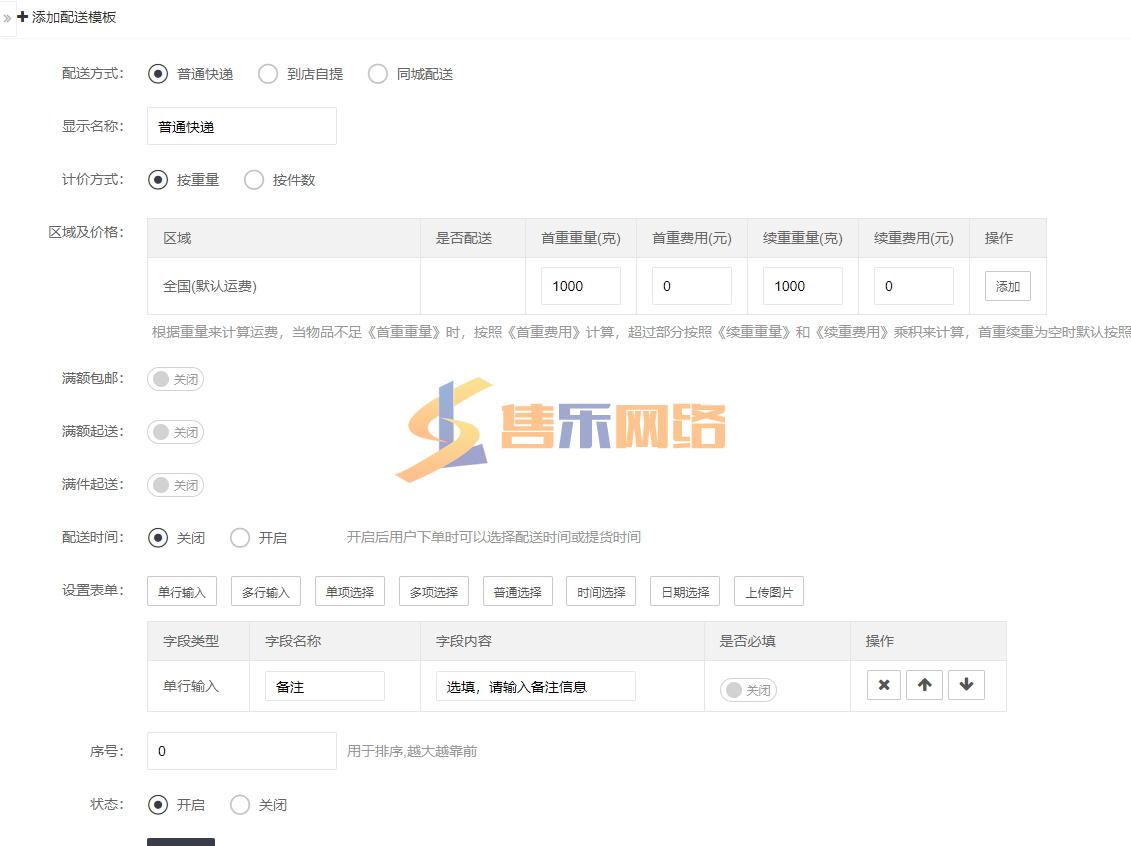The image size is (1131, 846).
Task: Add a 多项选择 form field
Action: 434,592
